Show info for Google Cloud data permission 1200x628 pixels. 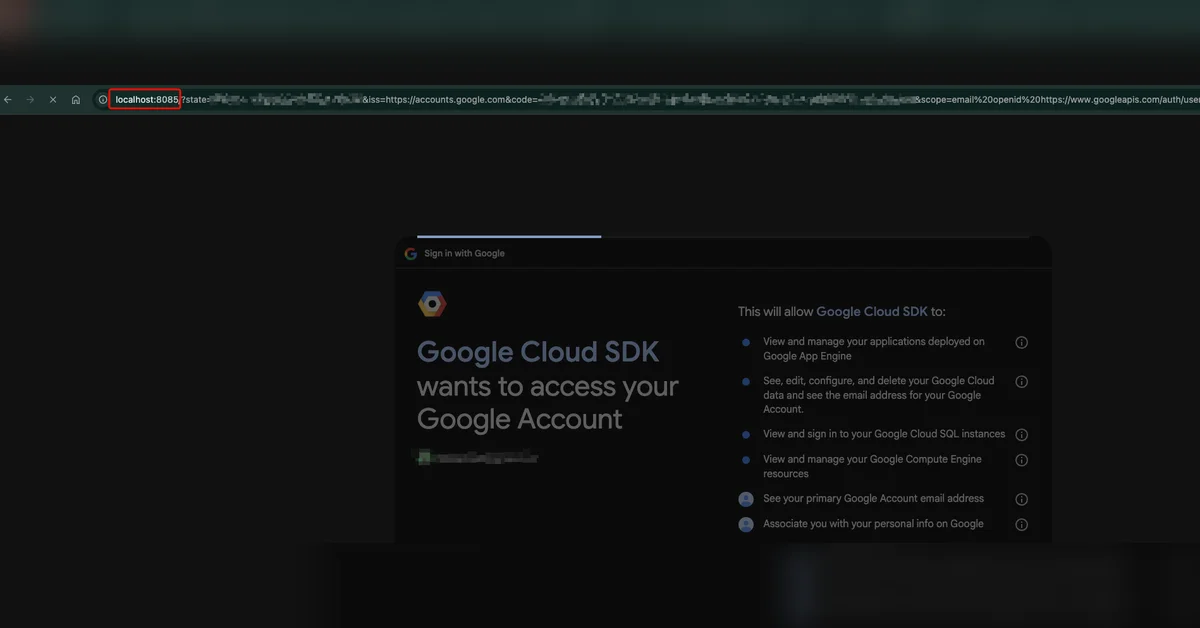[1021, 381]
